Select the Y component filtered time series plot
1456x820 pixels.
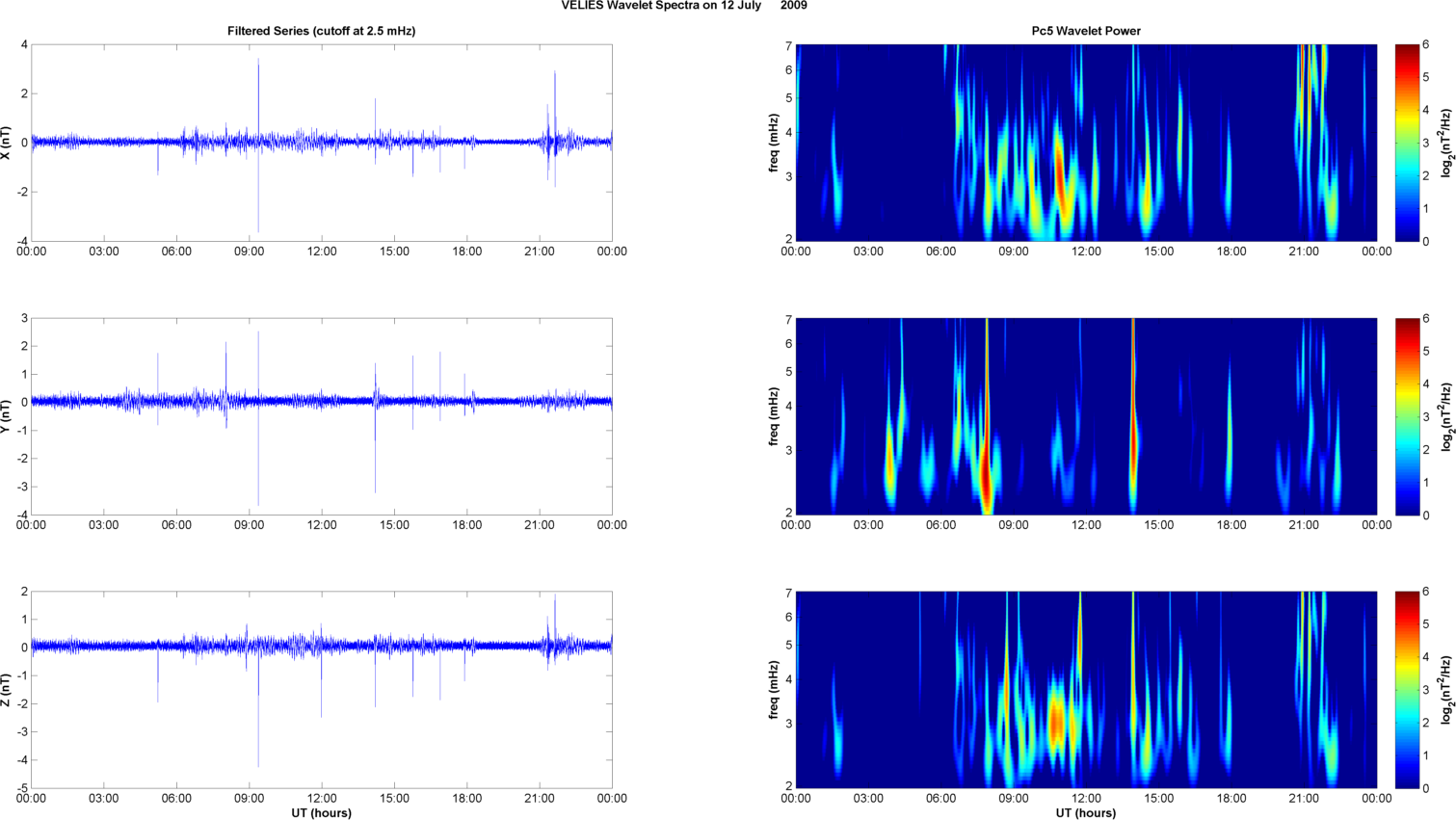(322, 416)
